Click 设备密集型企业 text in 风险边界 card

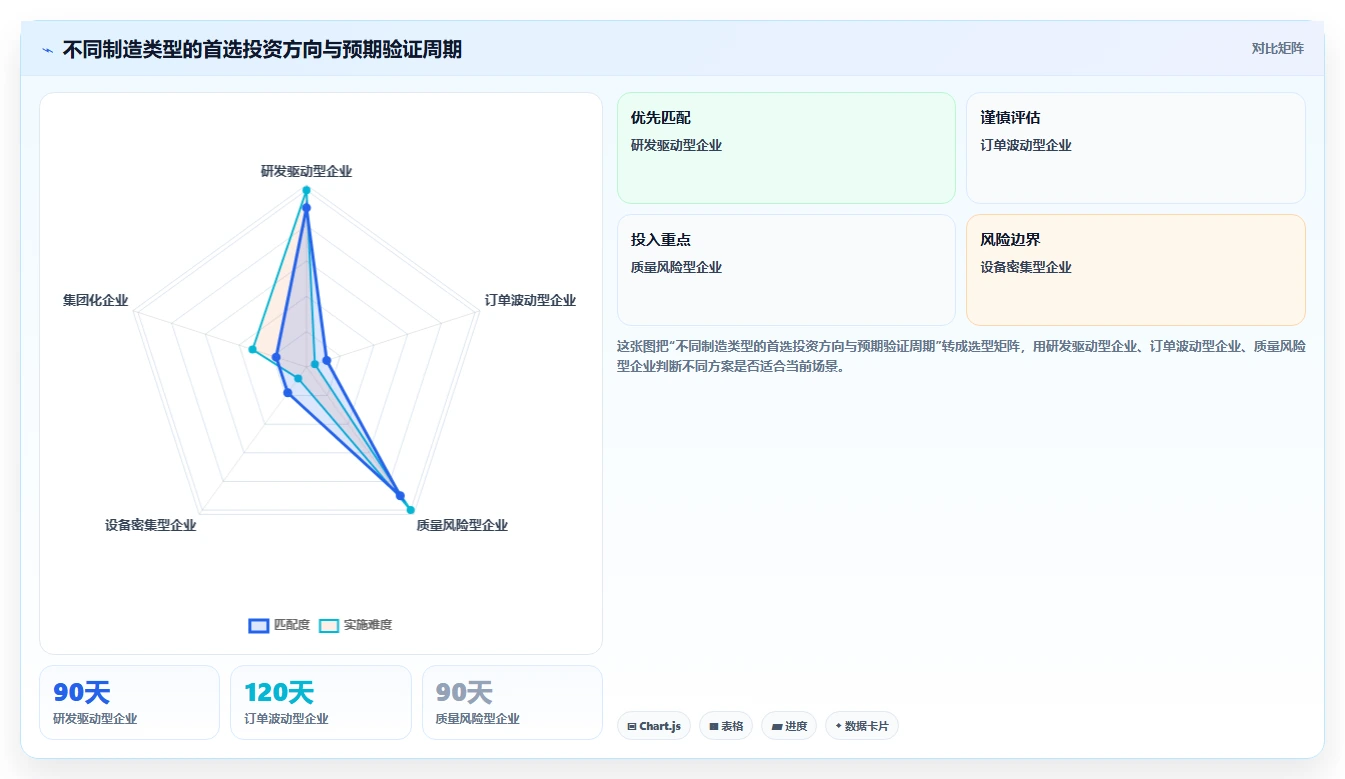click(x=1026, y=267)
